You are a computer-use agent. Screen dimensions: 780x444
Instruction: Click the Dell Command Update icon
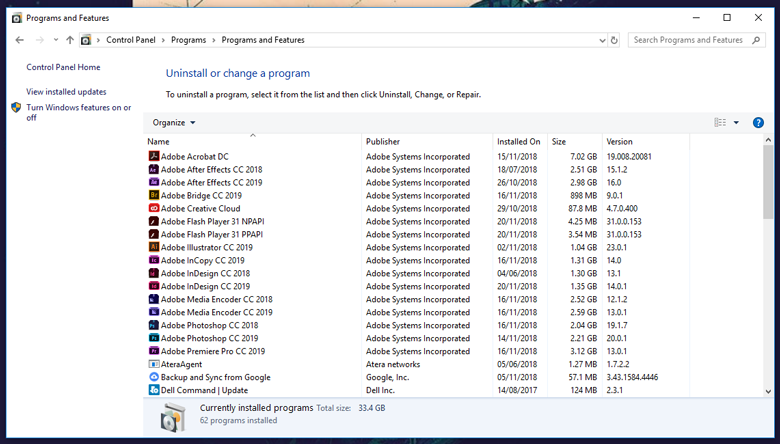(x=154, y=390)
